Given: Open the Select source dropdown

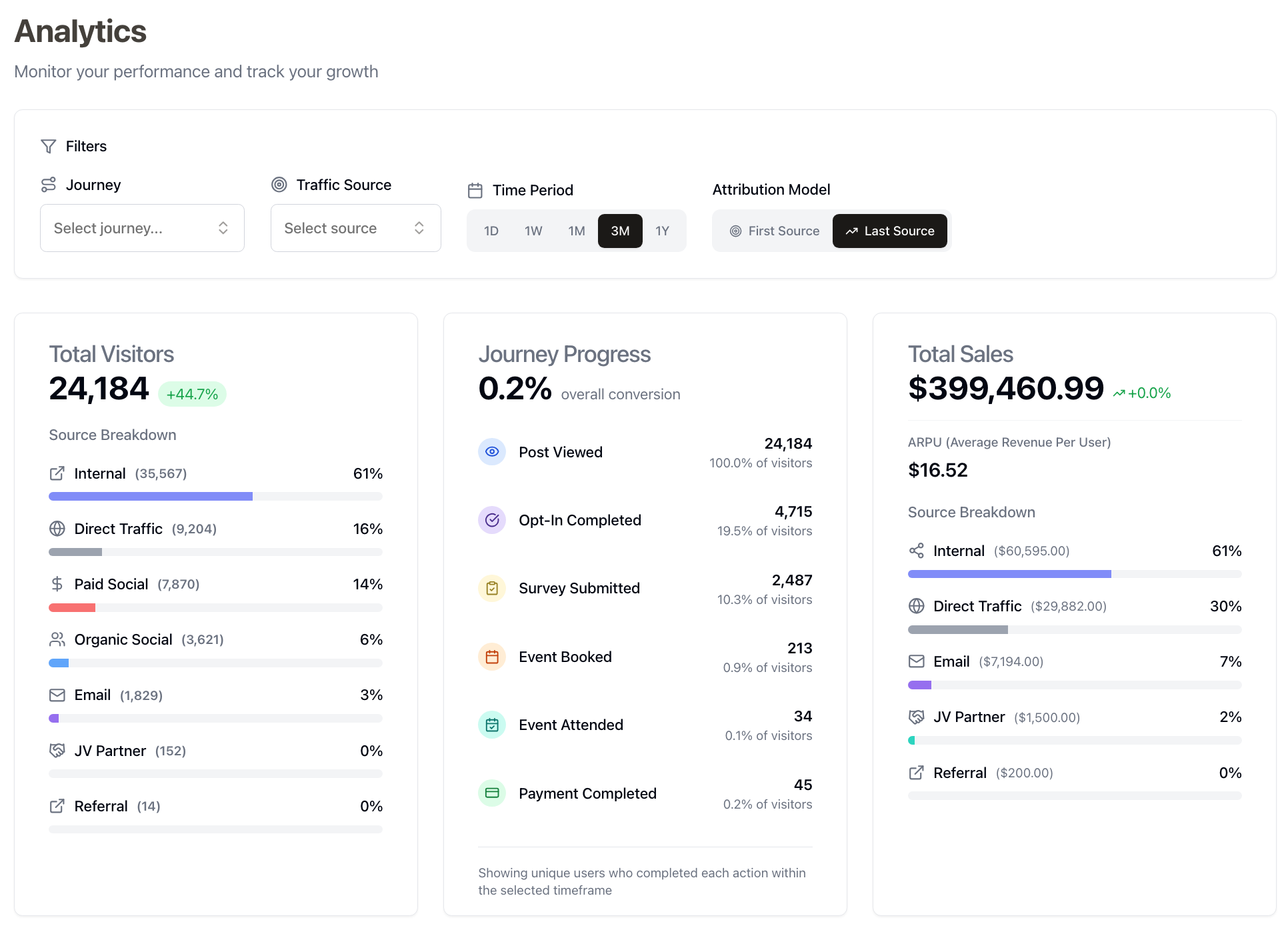Looking at the screenshot, I should 355,228.
